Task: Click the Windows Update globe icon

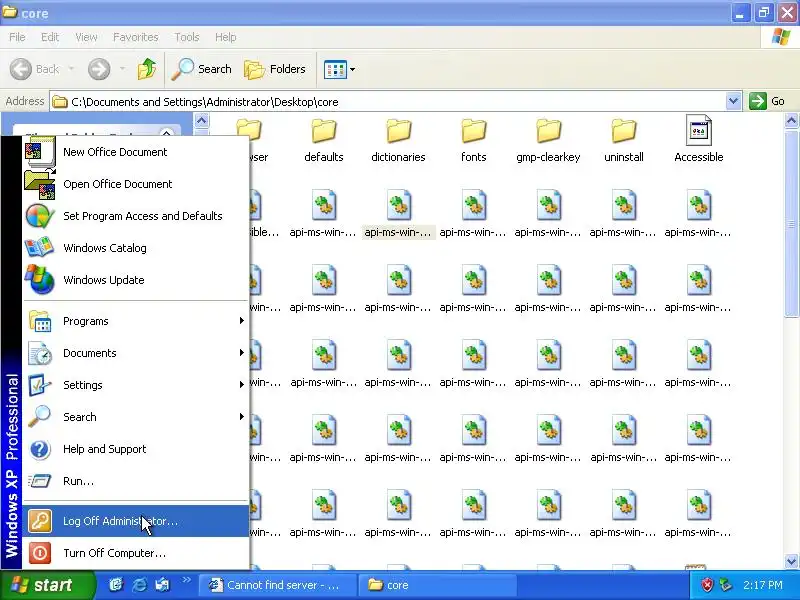Action: 40,280
